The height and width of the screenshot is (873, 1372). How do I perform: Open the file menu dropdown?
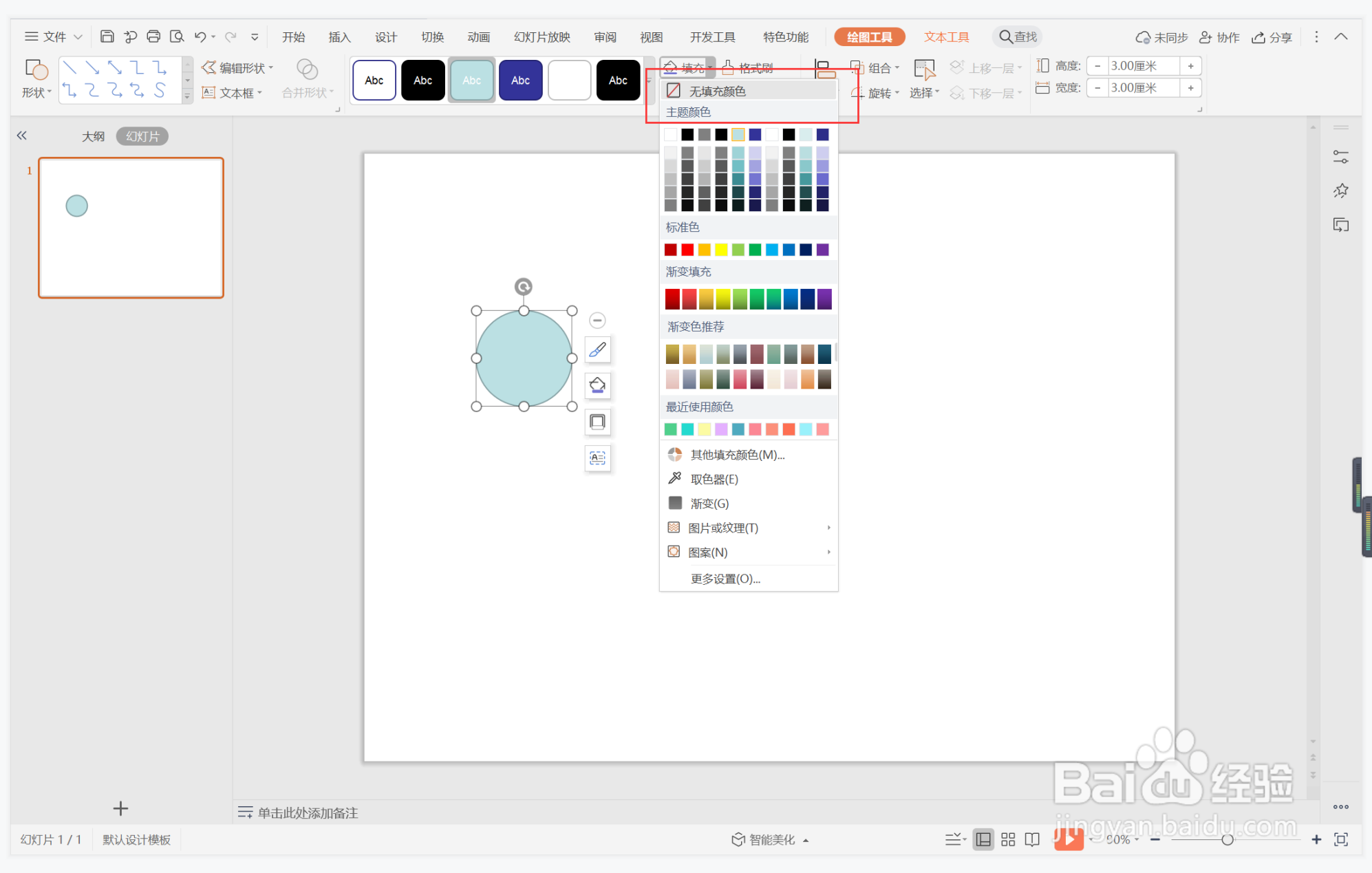tap(54, 36)
